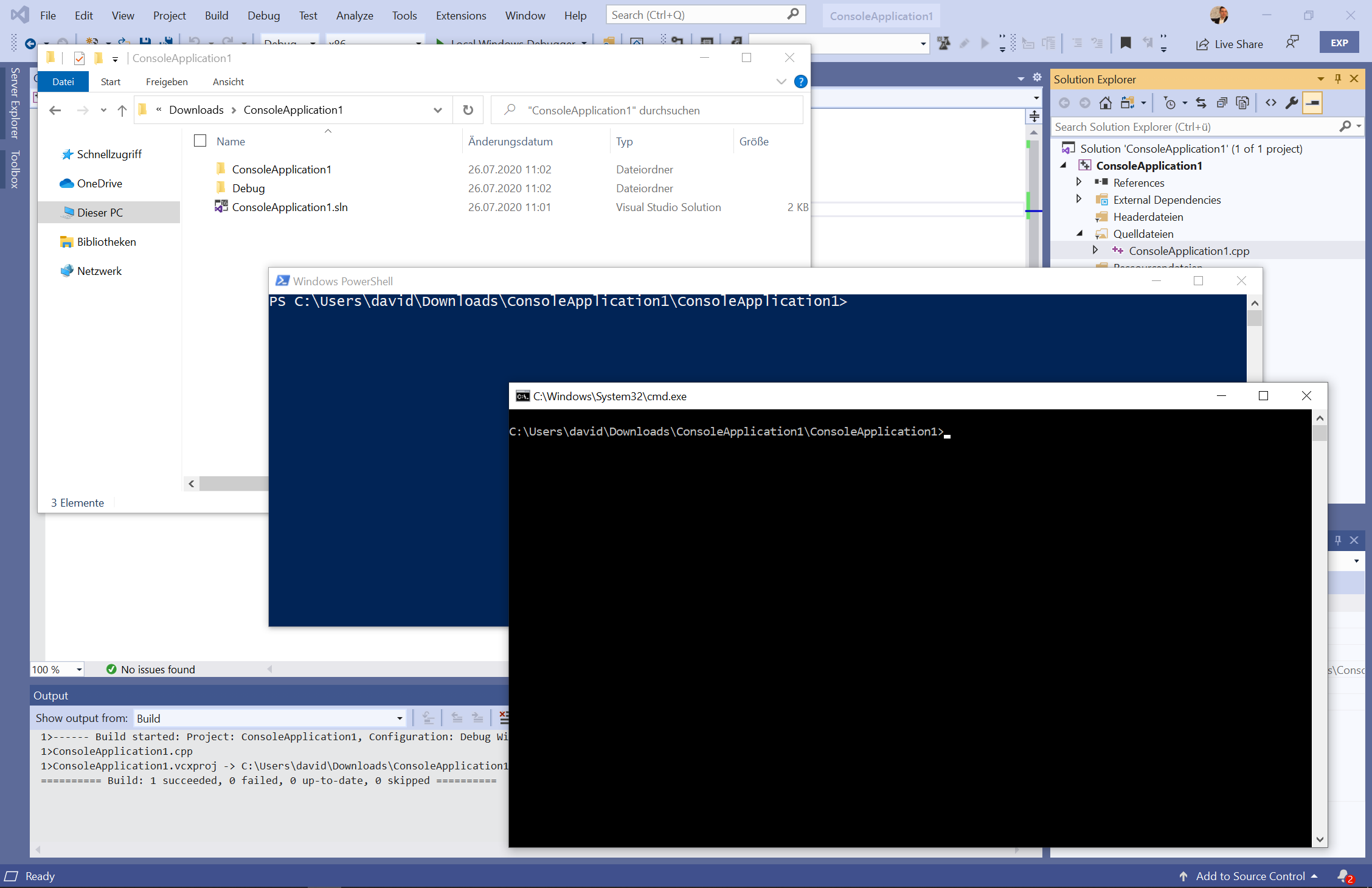Open Customize Quick Access Toolbar dropdown
The image size is (1372, 888).
tap(115, 59)
